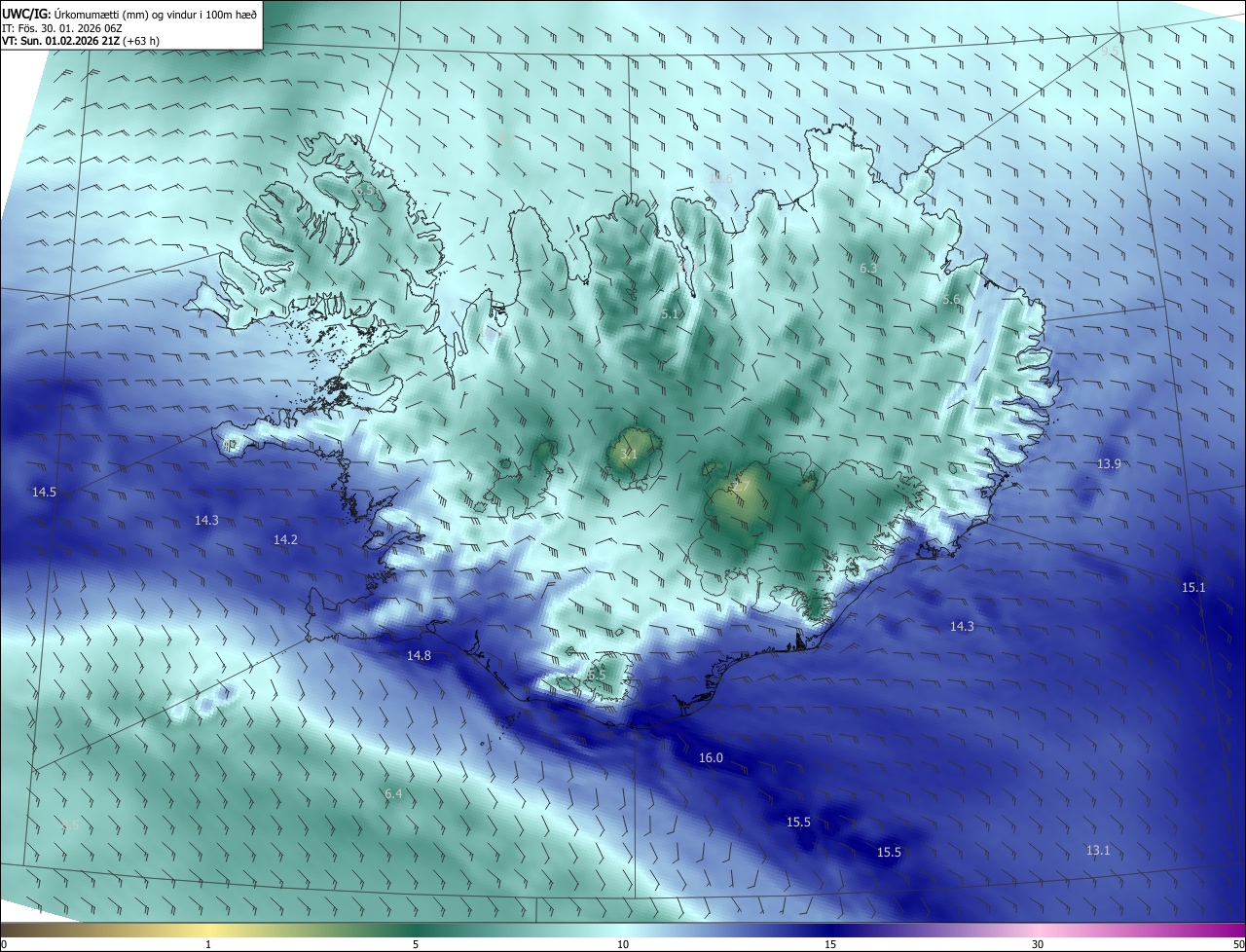
Task: Click the 15 tick on the colour scale
Action: (830, 945)
